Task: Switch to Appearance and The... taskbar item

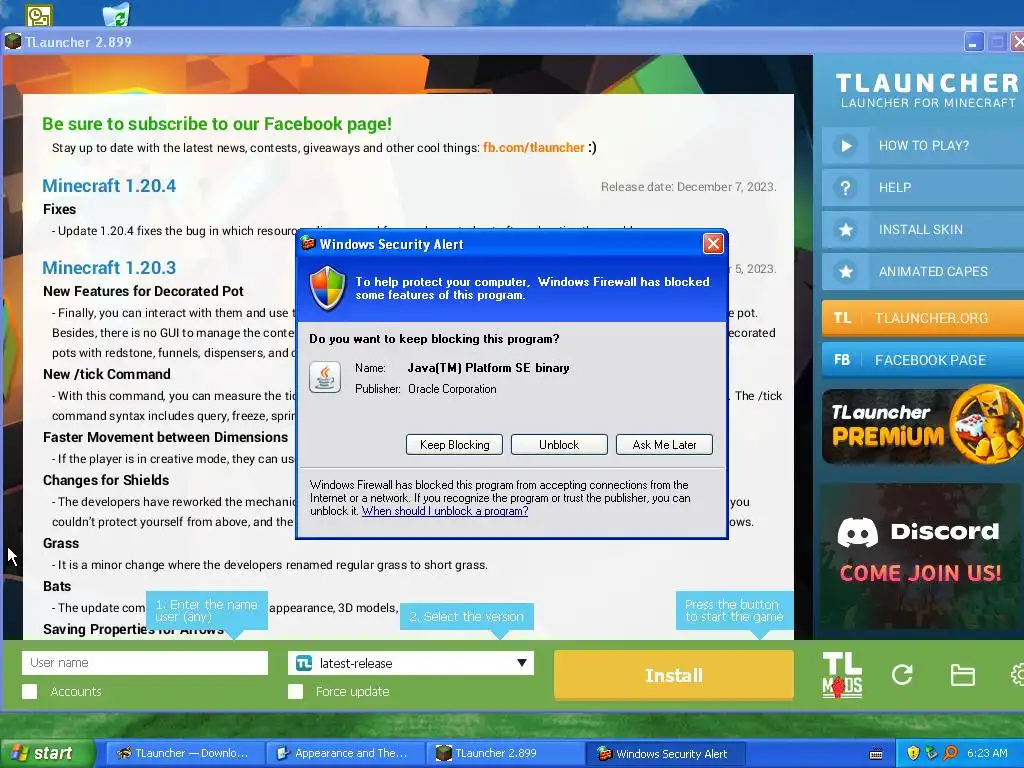Action: (344, 753)
